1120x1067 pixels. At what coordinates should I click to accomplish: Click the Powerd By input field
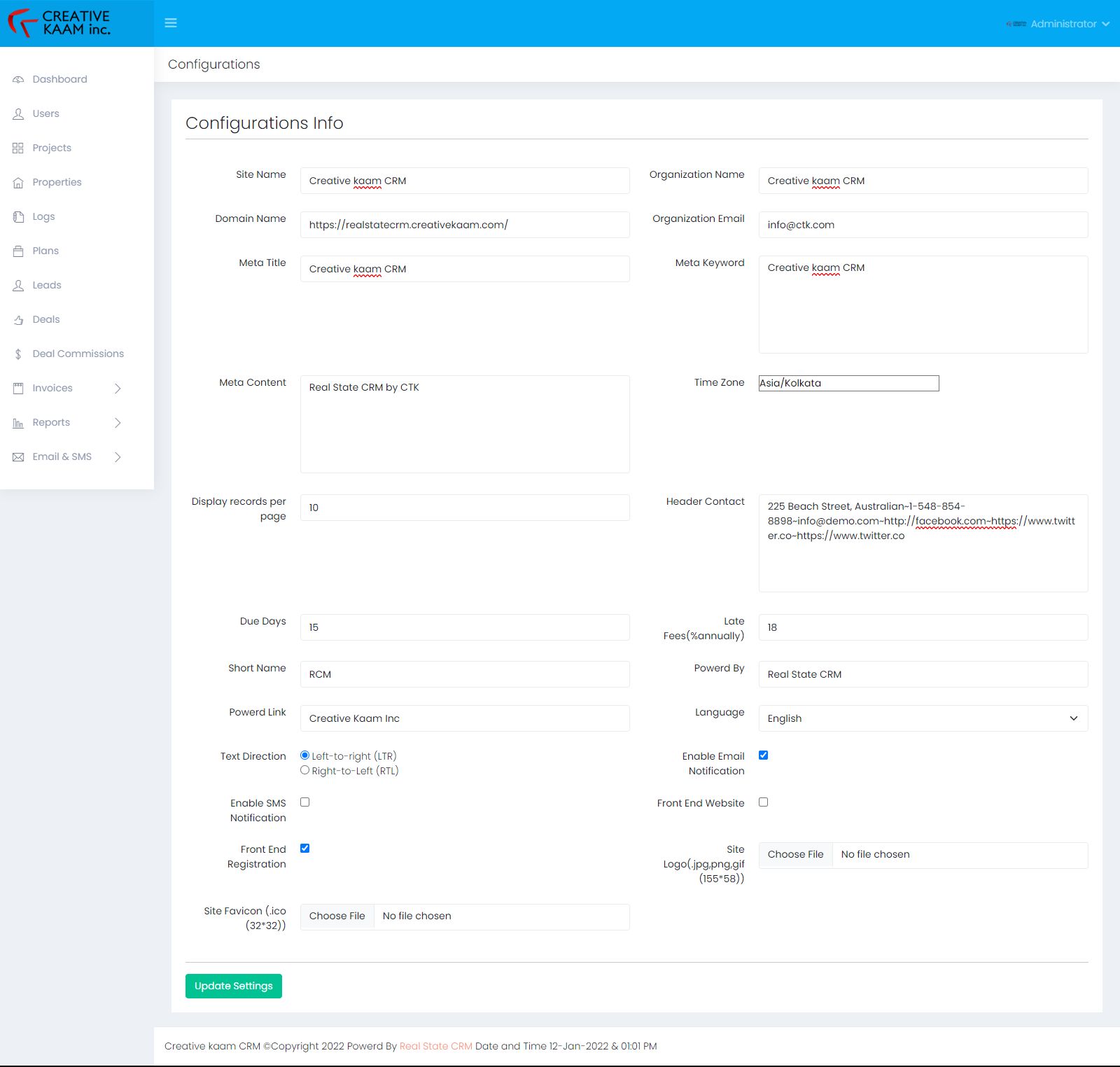(923, 674)
